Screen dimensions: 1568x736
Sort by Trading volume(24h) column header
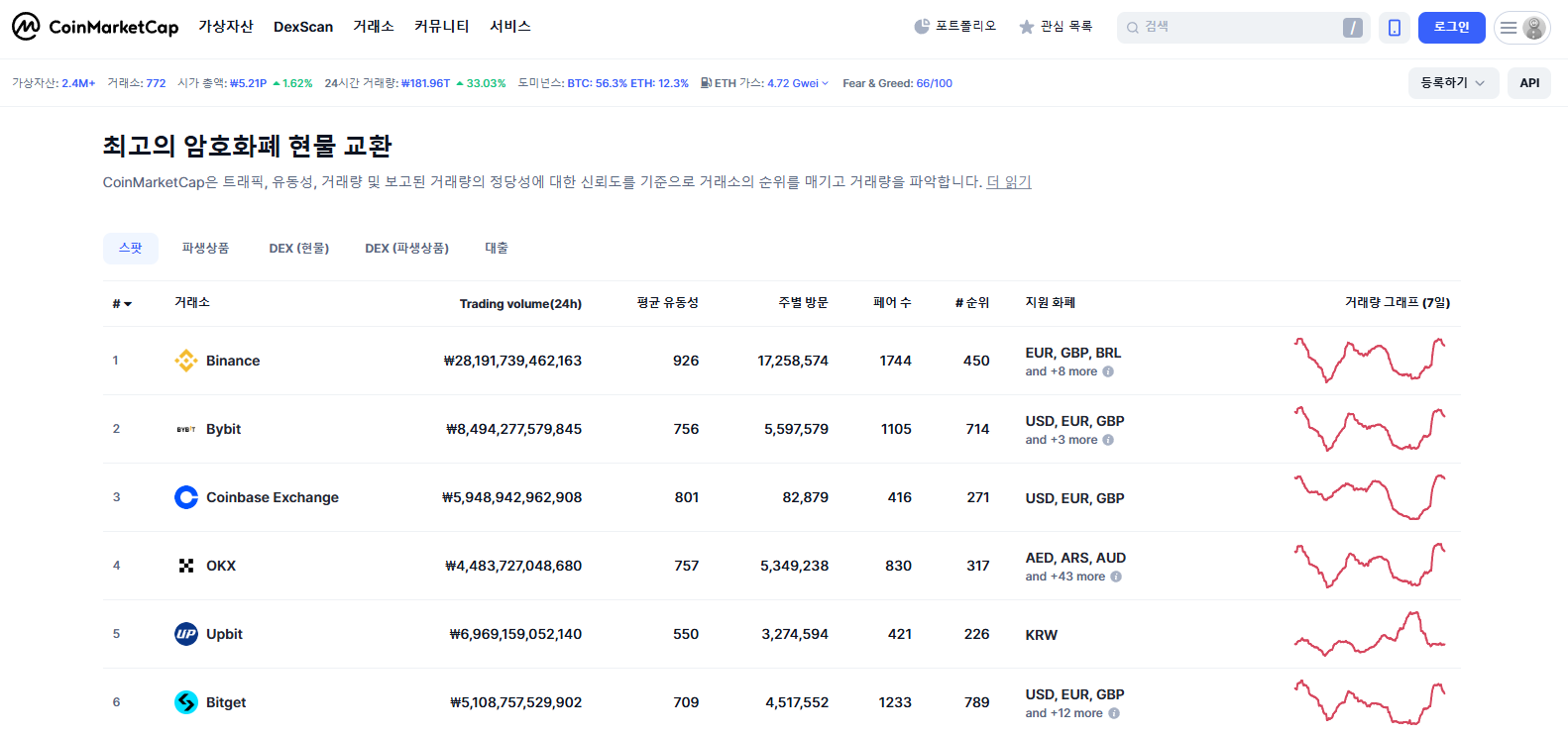pos(520,304)
